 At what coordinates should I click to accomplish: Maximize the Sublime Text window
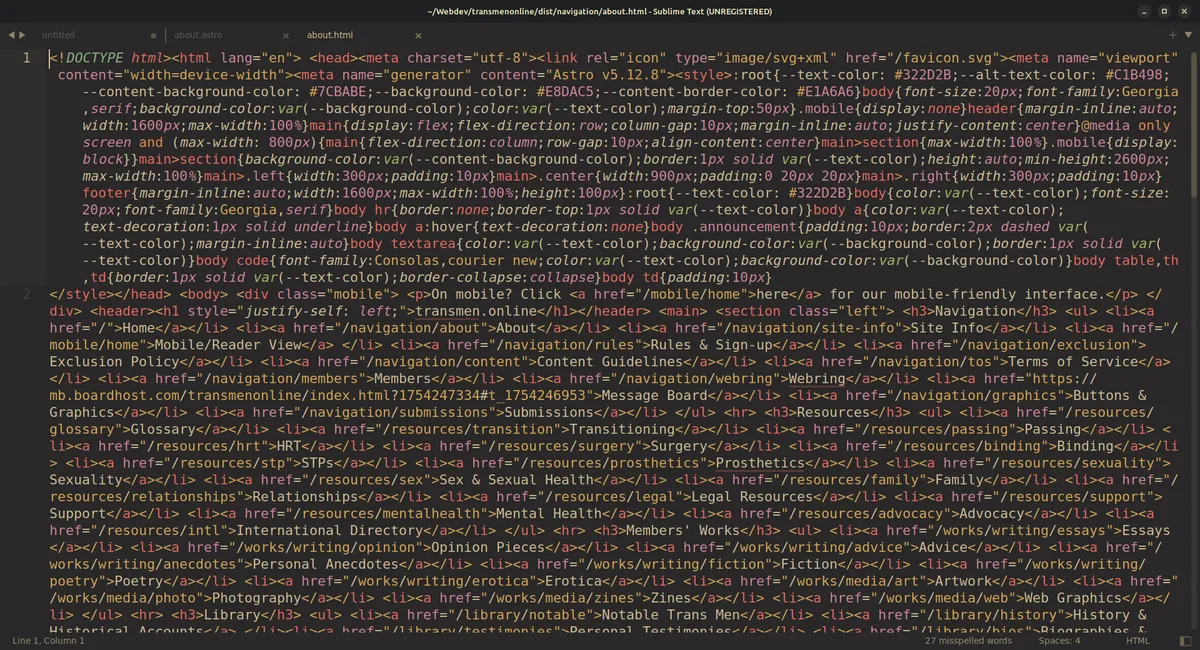click(1164, 11)
